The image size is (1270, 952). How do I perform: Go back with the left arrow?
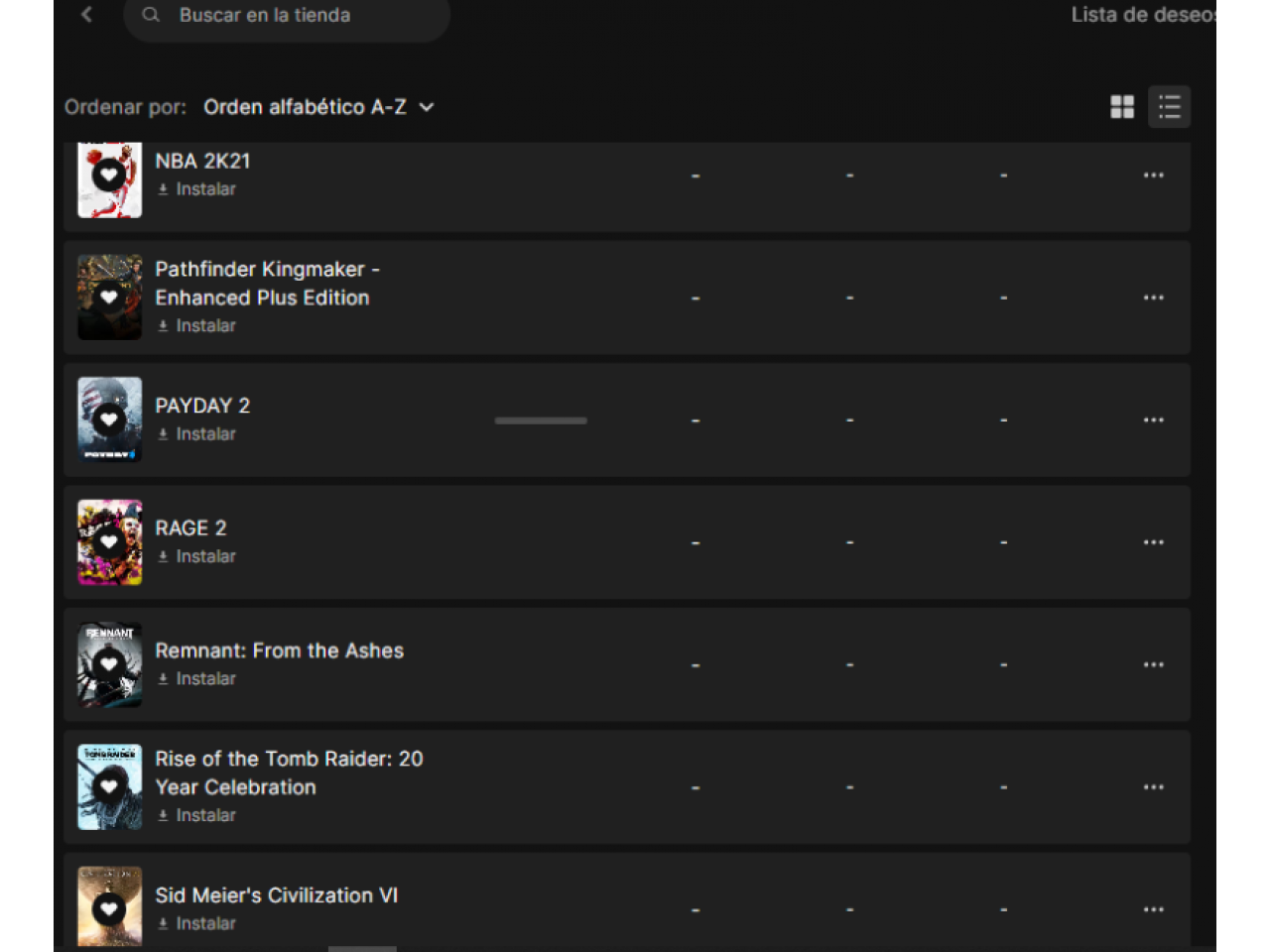pos(87,14)
